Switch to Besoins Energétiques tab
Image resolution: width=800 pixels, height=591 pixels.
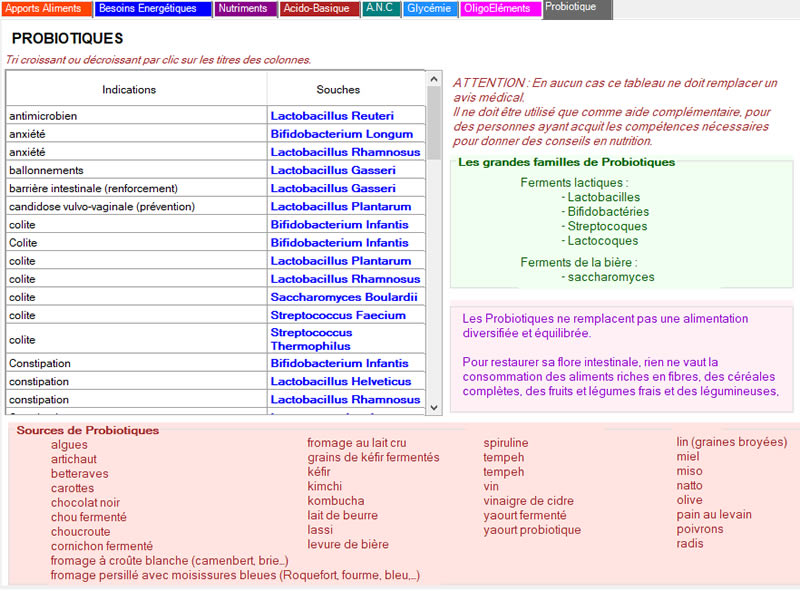tap(153, 8)
